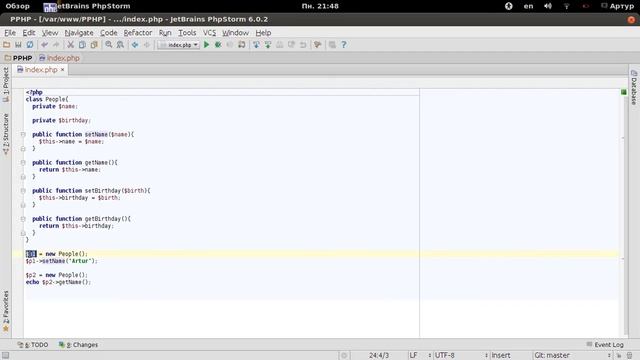Viewport: 640px width, 360px height.
Task: Open the index.php run configuration dropdown
Action: click(178, 45)
